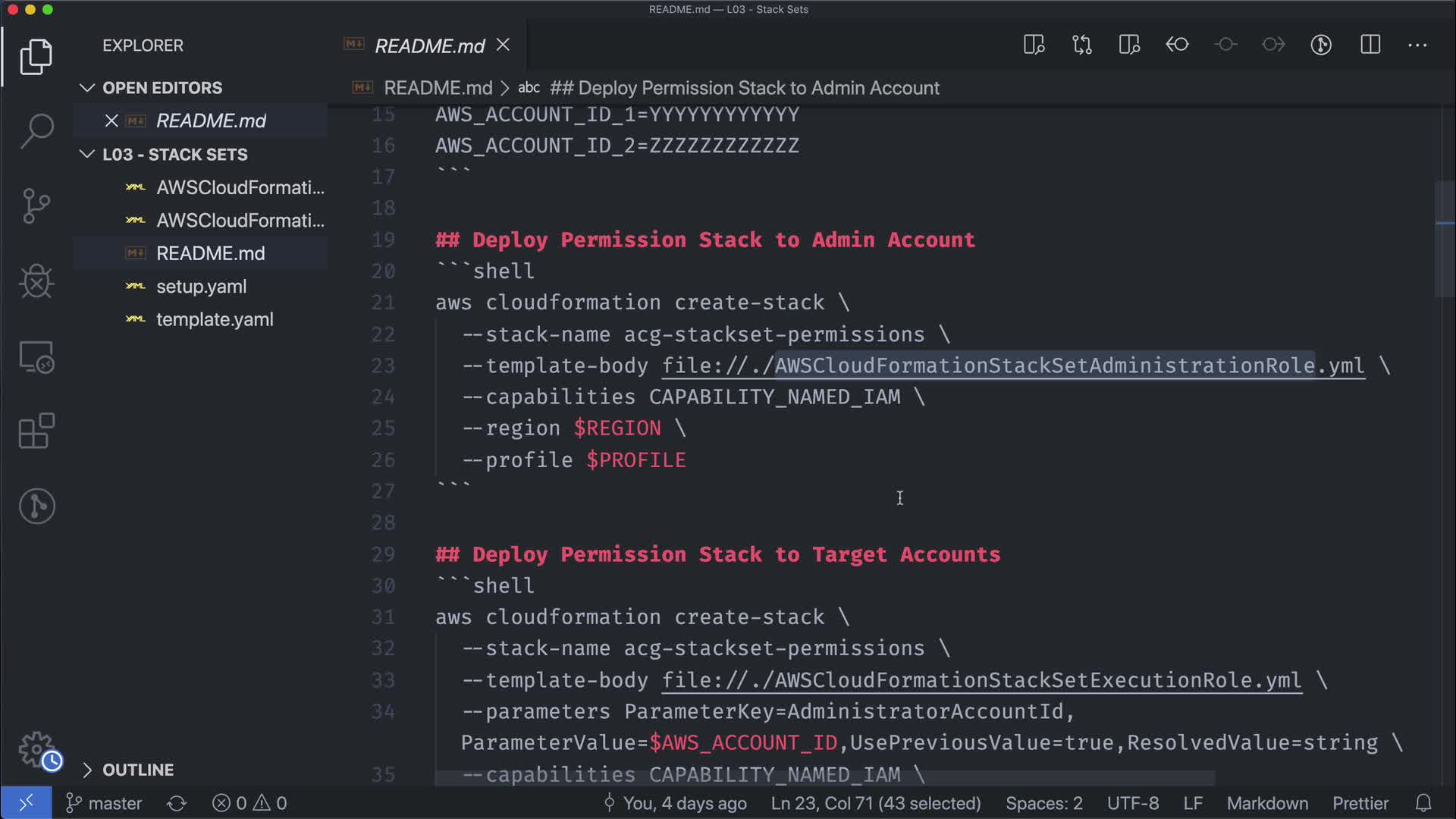The height and width of the screenshot is (819, 1456).
Task: Select the README.md editor tab
Action: click(x=429, y=45)
